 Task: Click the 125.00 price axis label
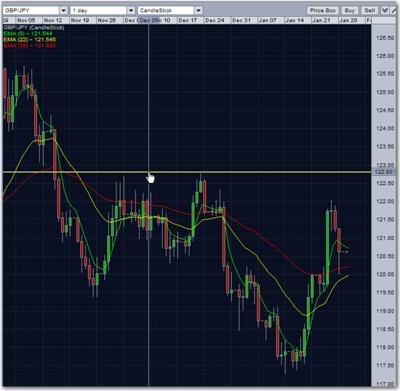(x=385, y=92)
